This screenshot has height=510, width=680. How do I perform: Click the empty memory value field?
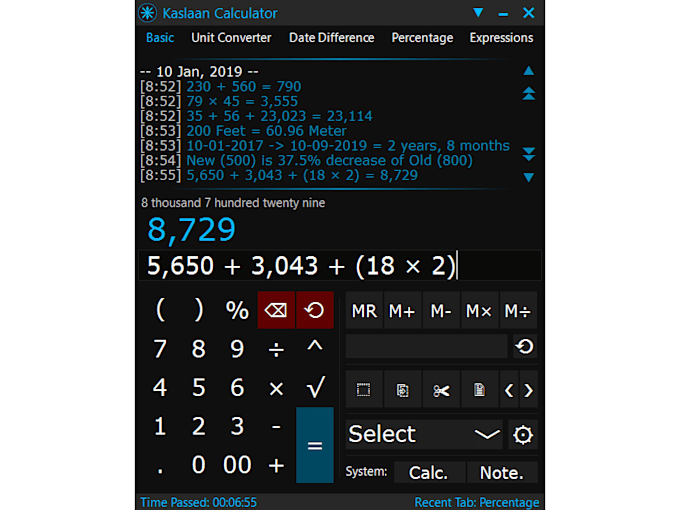[x=427, y=346]
